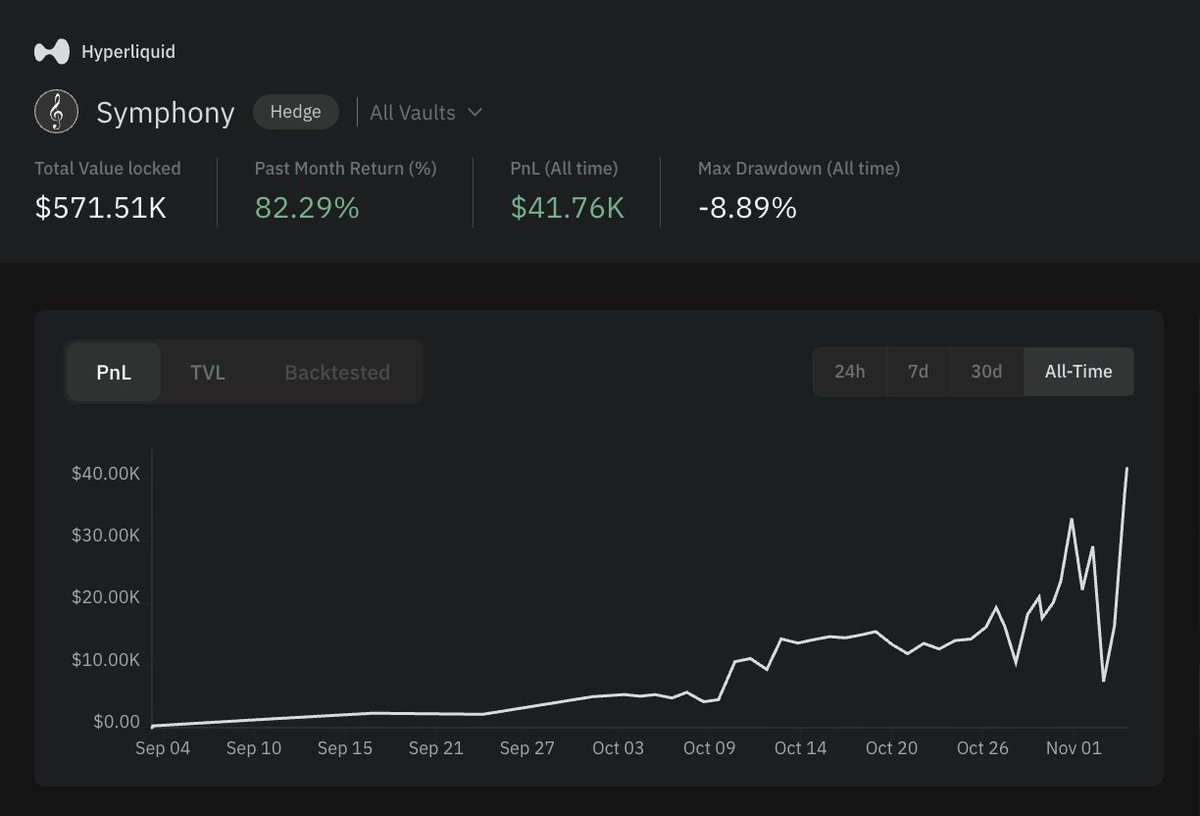1200x816 pixels.
Task: Click the Nov 01 date label
Action: (x=1074, y=748)
